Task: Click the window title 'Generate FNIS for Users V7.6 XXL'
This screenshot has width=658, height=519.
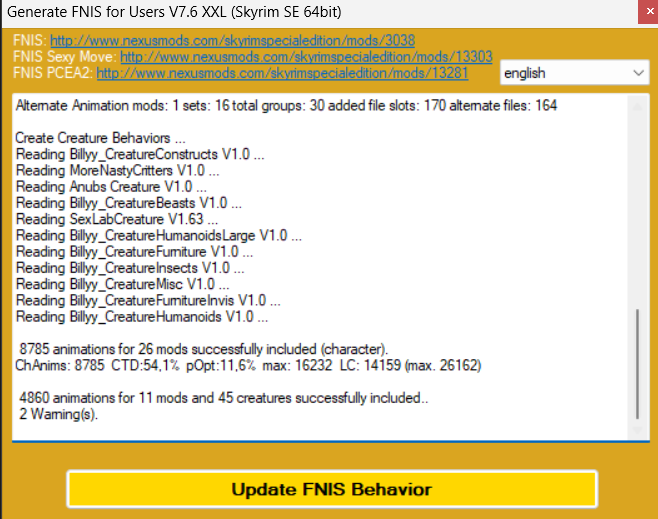Action: coord(174,12)
